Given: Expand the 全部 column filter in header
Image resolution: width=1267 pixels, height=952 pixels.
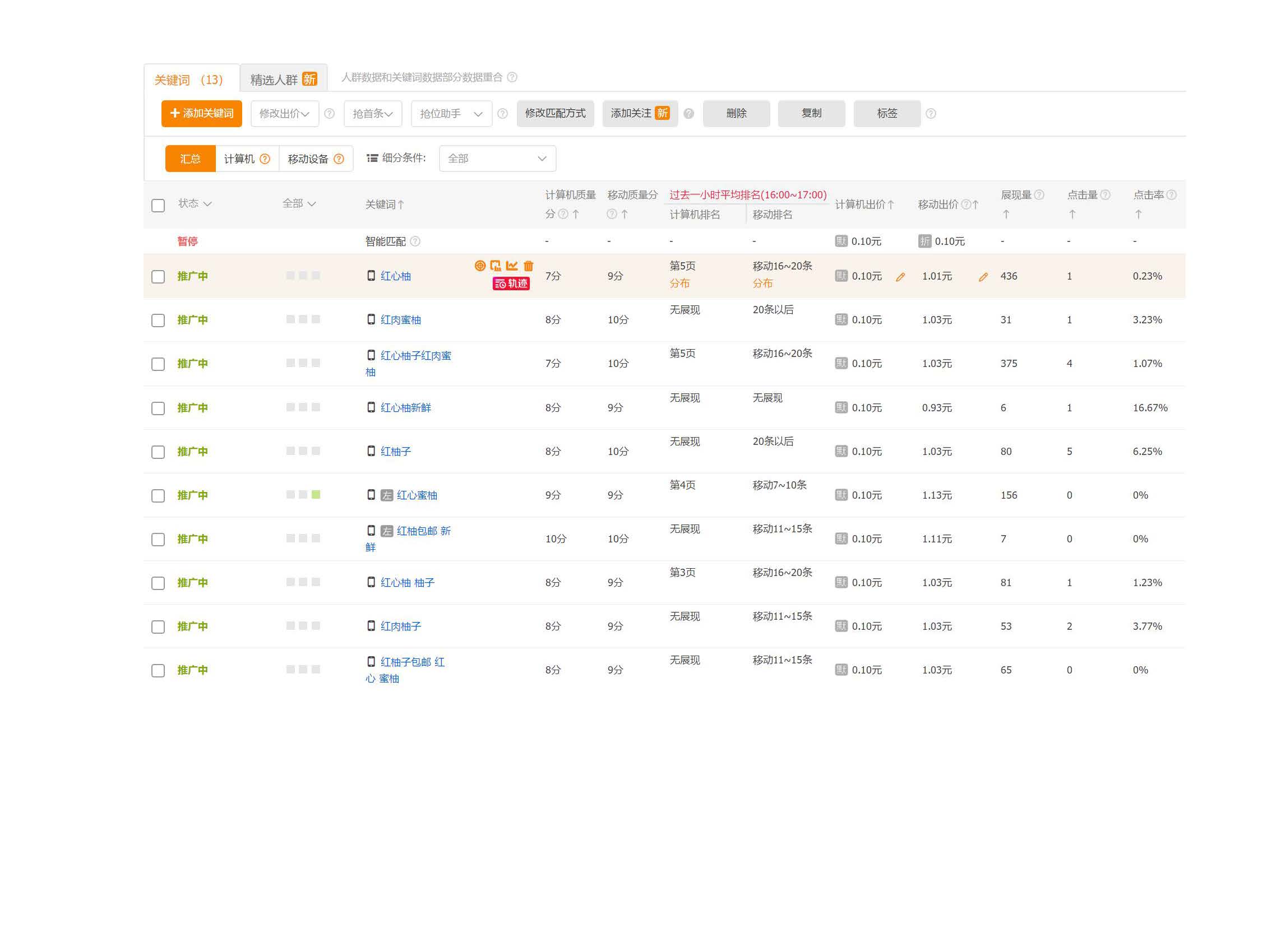Looking at the screenshot, I should click(299, 204).
